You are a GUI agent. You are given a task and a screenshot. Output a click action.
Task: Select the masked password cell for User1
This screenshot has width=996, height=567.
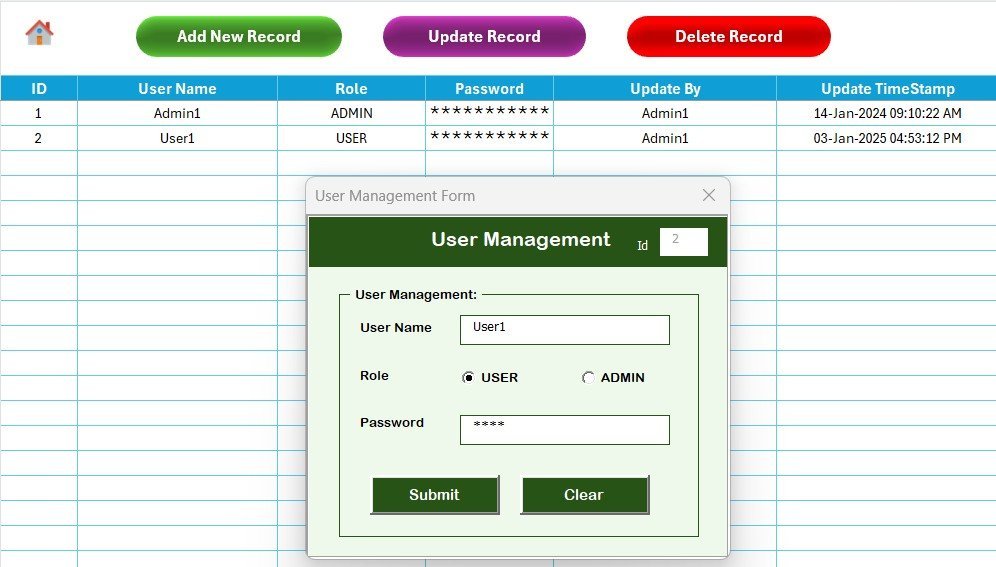[x=489, y=138]
